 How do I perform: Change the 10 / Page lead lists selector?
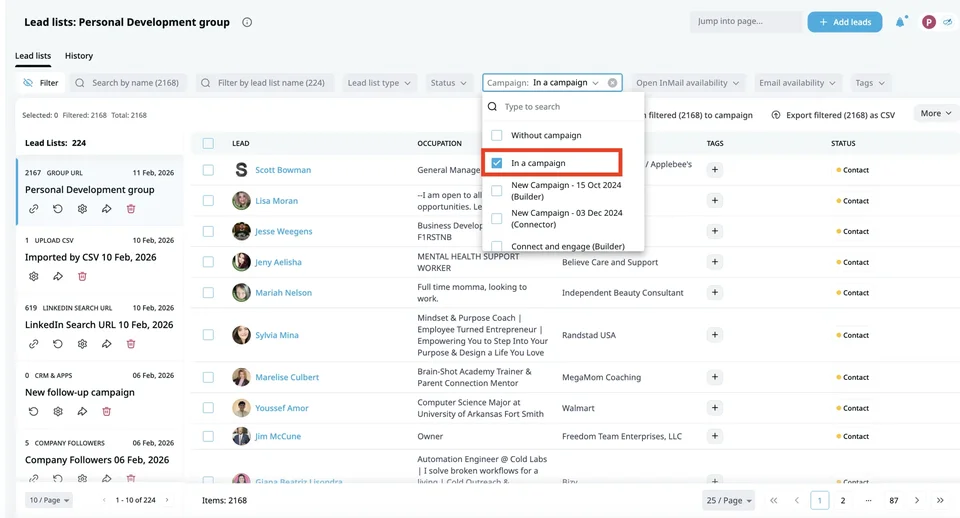click(49, 500)
